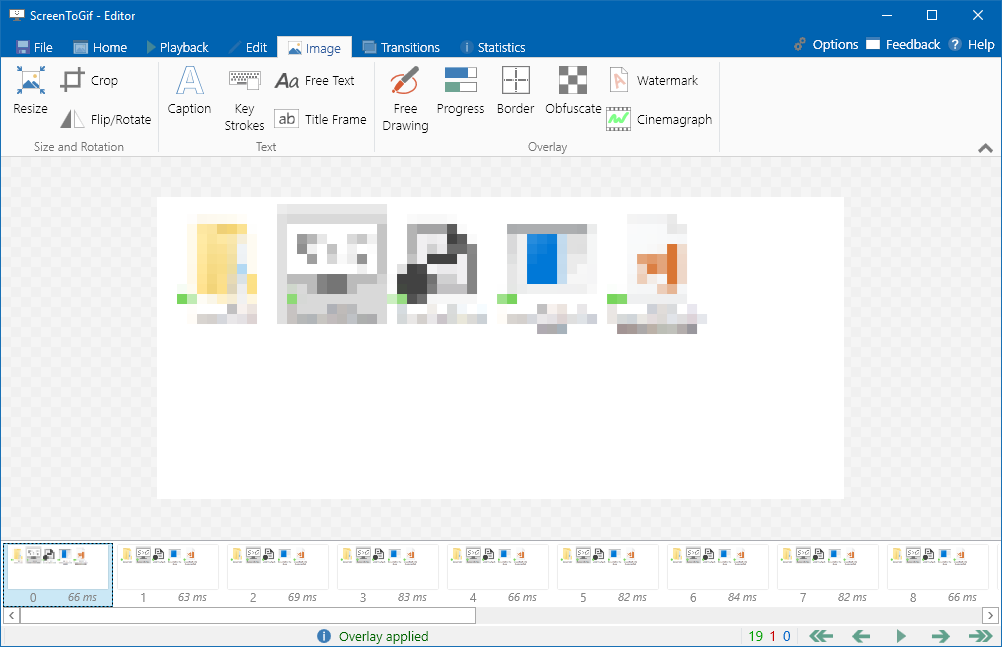Image resolution: width=1002 pixels, height=647 pixels.
Task: Open the Statistics tab
Action: pyautogui.click(x=493, y=47)
